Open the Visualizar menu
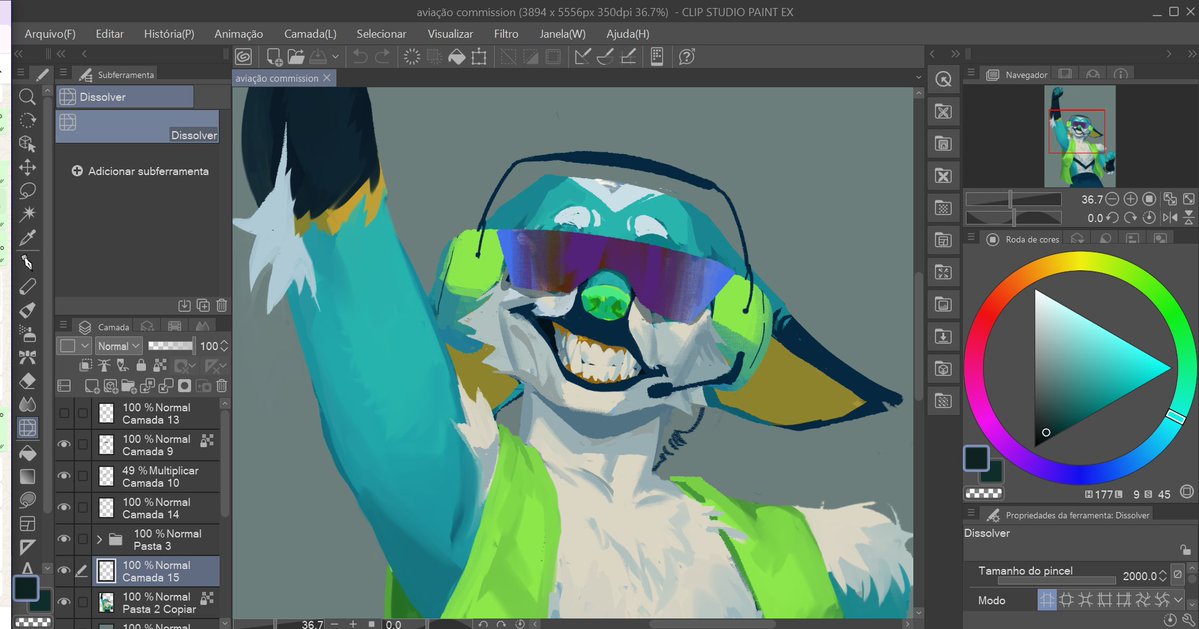 tap(450, 34)
